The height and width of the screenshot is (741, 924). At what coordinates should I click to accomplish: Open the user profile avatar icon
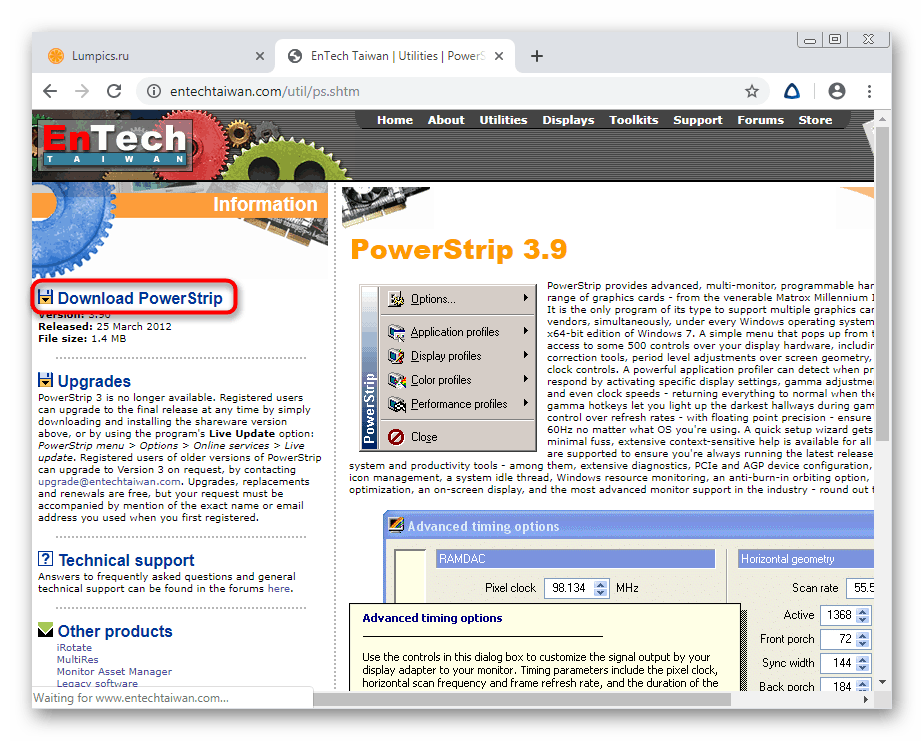coord(837,91)
